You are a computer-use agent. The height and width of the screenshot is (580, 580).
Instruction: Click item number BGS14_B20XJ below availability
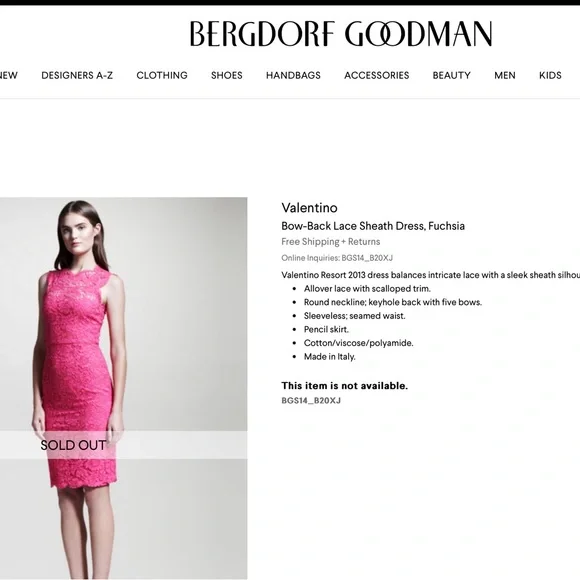311,401
